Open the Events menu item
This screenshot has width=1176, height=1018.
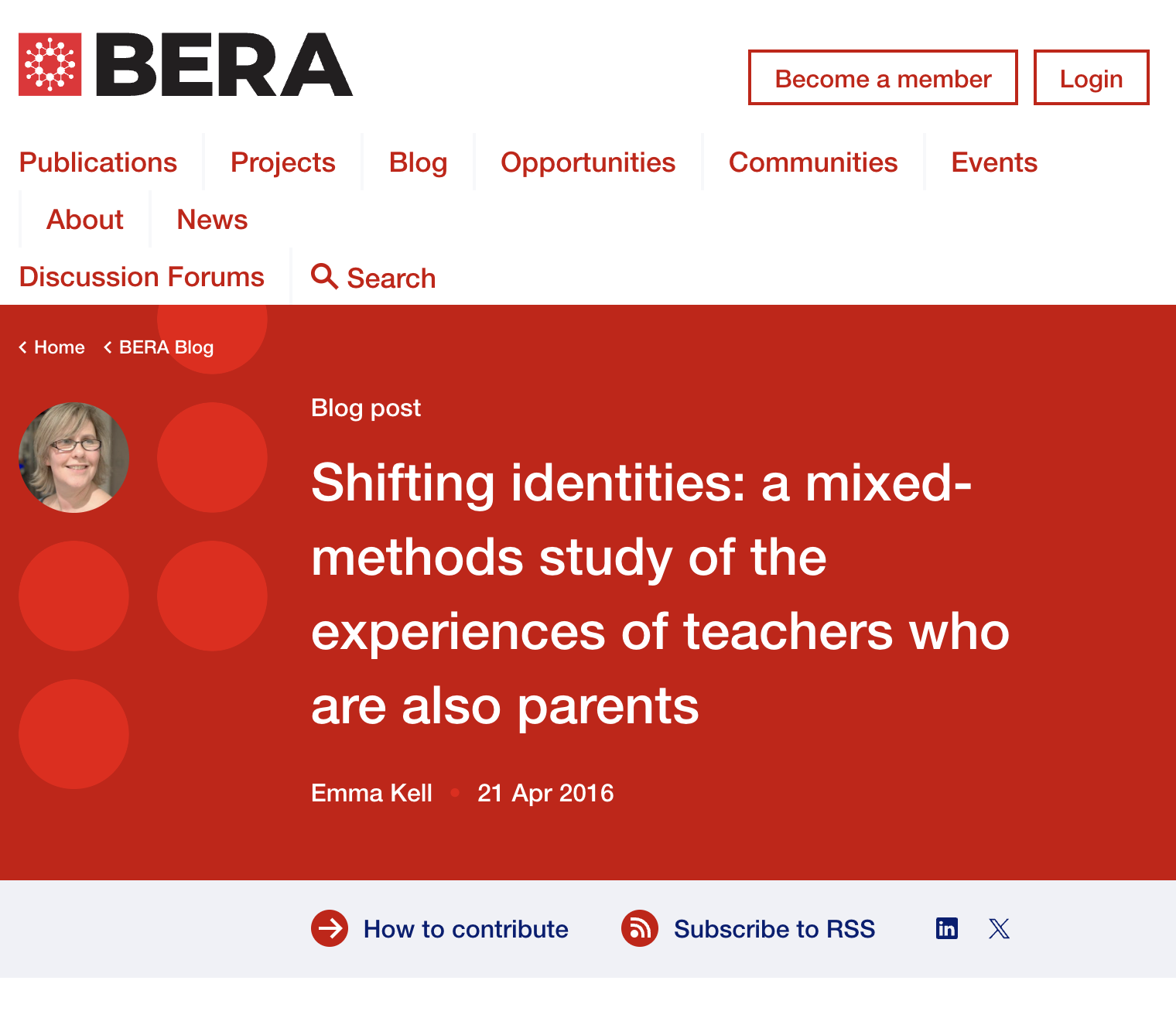tap(994, 162)
